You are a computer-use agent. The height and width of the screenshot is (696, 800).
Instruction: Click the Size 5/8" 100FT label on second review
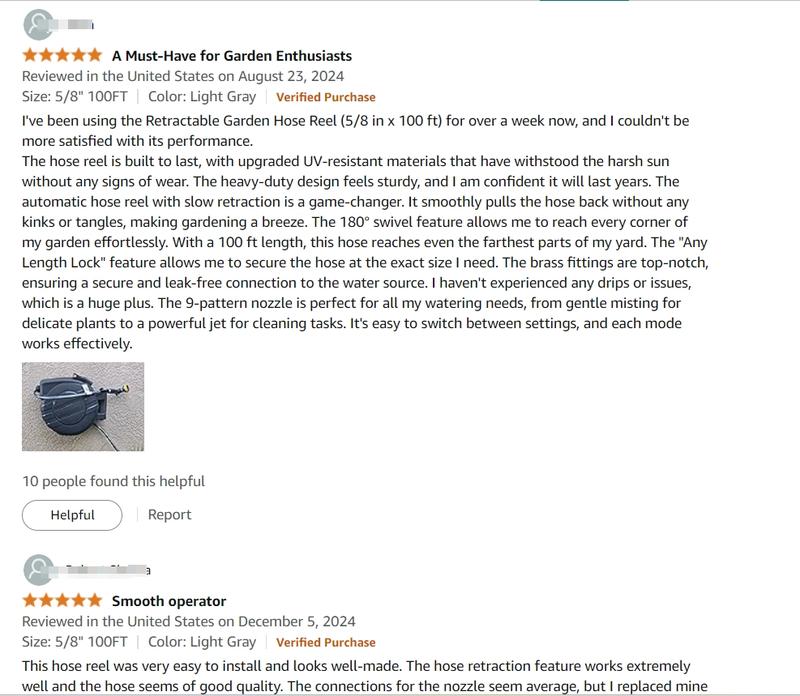tap(75, 642)
